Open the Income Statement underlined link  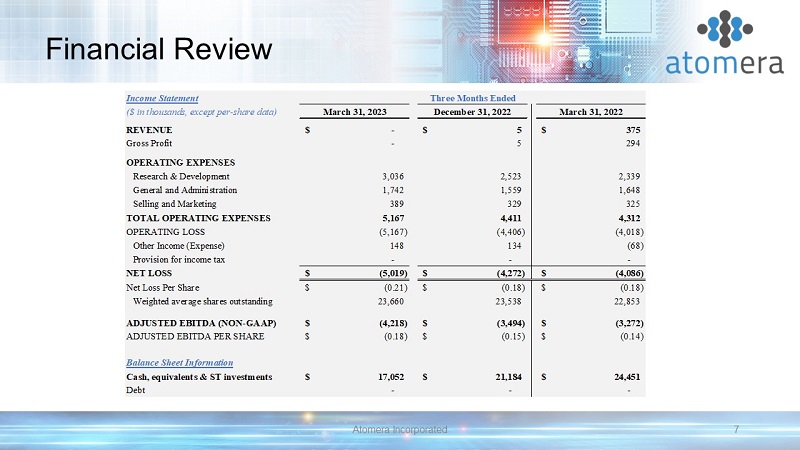[162, 98]
